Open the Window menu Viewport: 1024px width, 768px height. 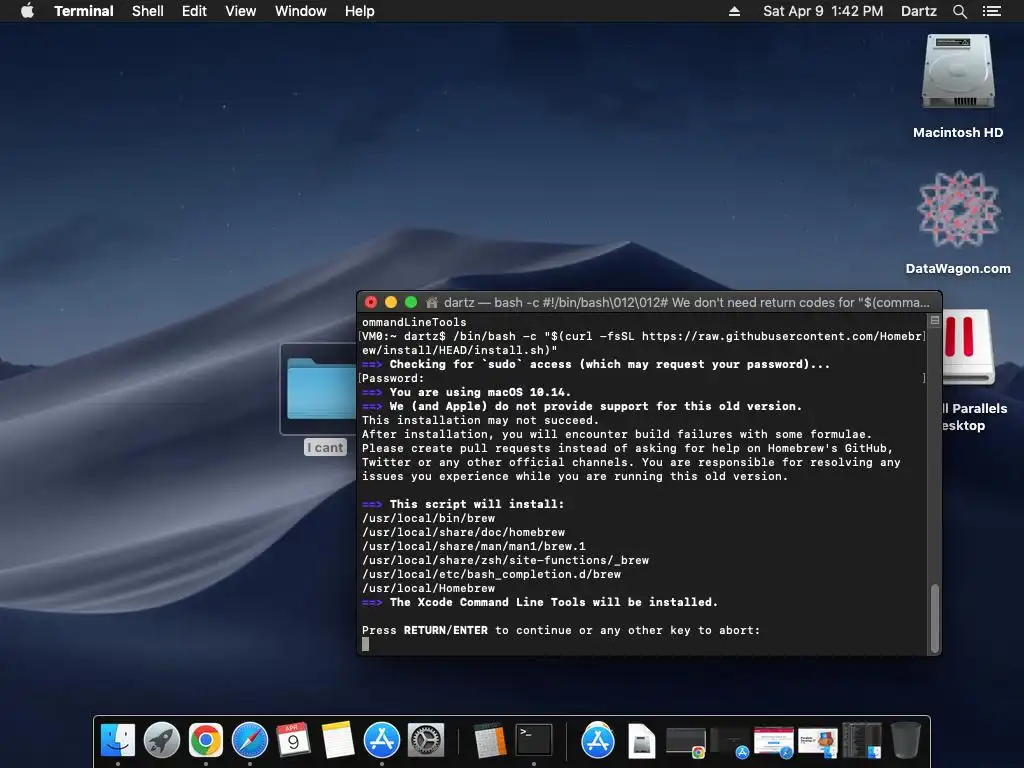coord(300,11)
